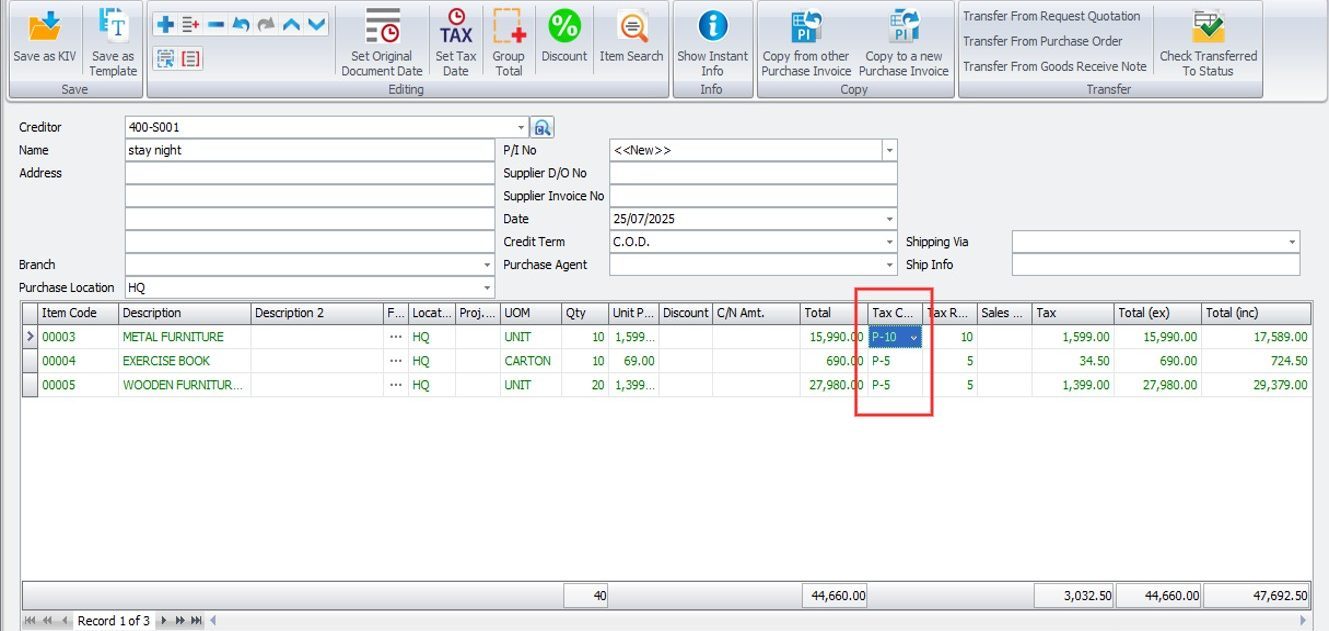Screen dimensions: 1329x631
Task: Open Tax Code dropdown for P-10
Action: click(x=913, y=338)
